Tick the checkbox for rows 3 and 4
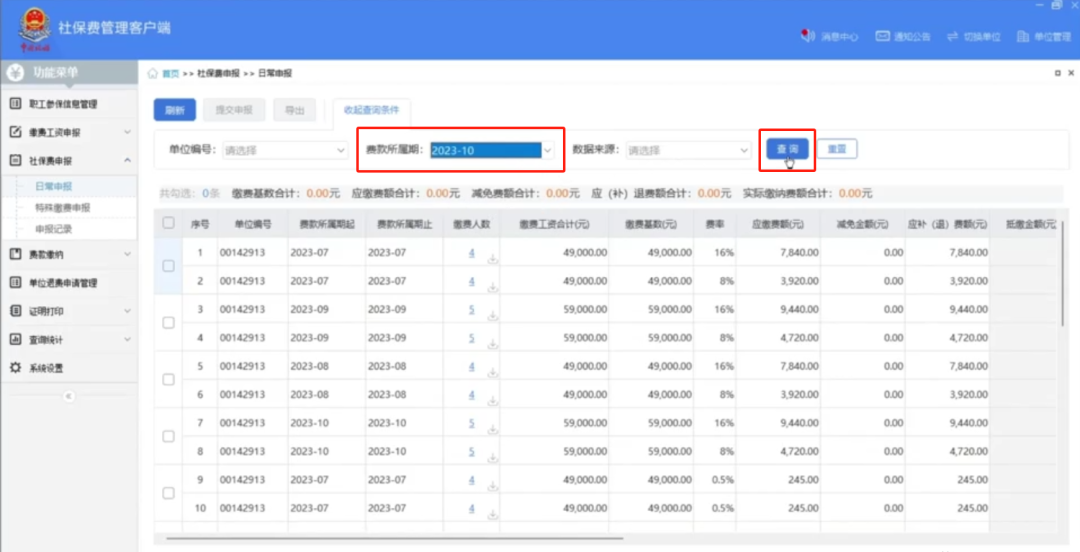The height and width of the screenshot is (552, 1080). click(x=168, y=323)
